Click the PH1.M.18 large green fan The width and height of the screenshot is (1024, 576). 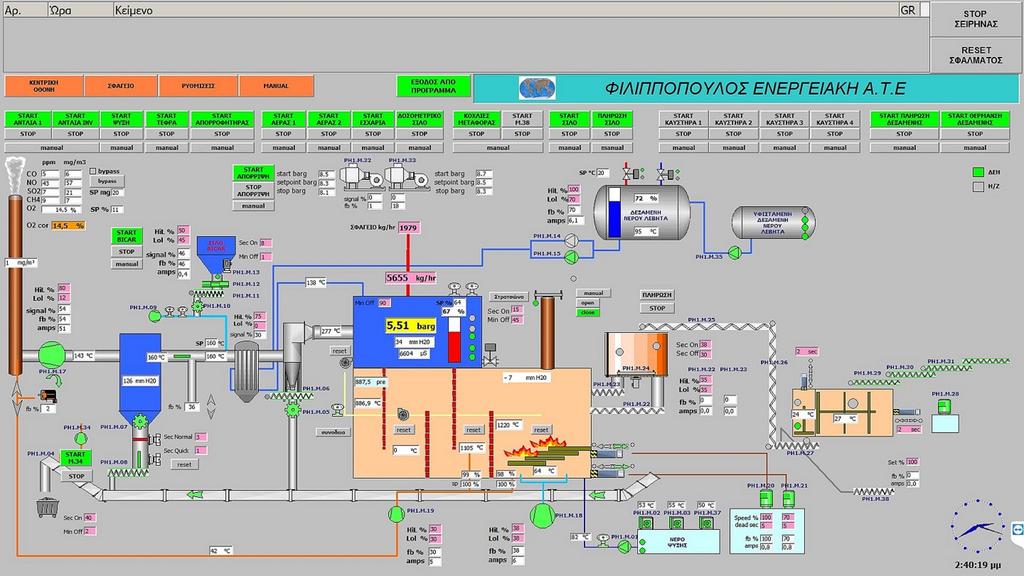pos(541,515)
